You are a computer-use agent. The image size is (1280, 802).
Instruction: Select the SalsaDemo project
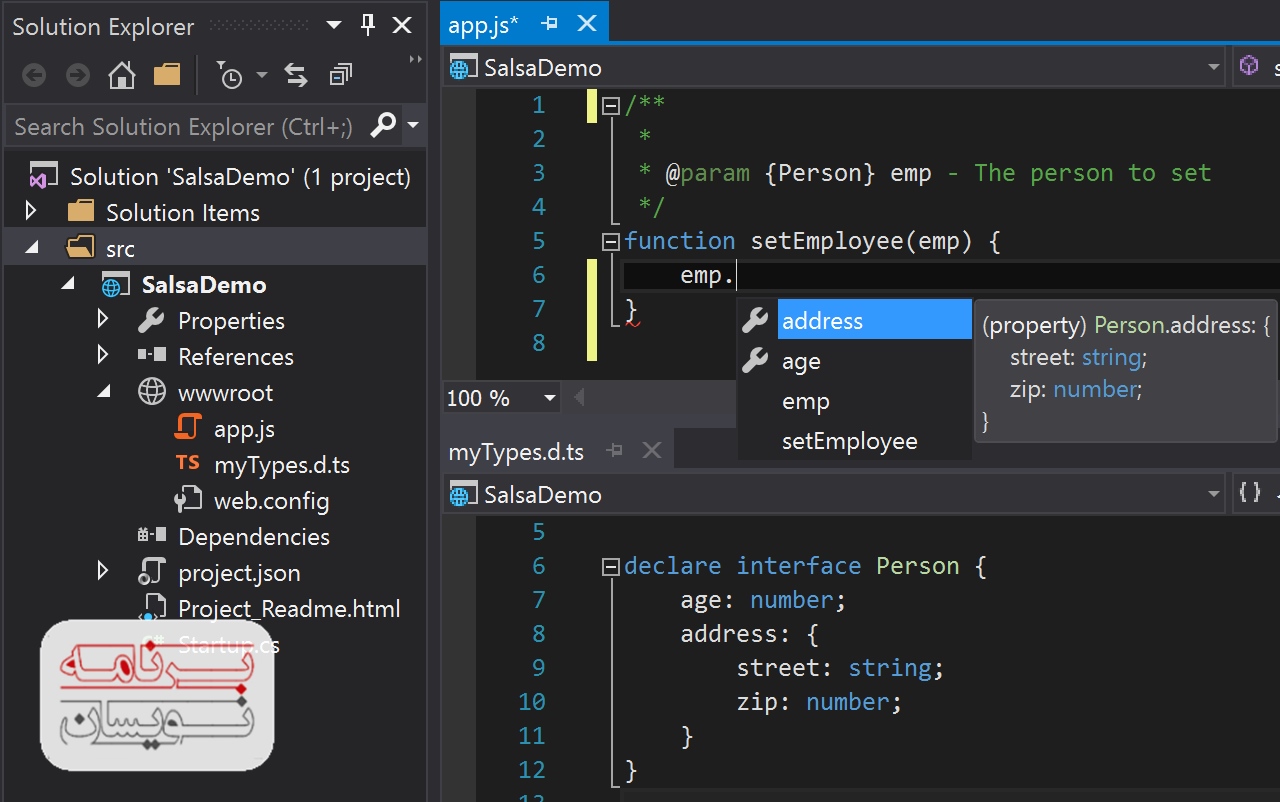coord(204,285)
